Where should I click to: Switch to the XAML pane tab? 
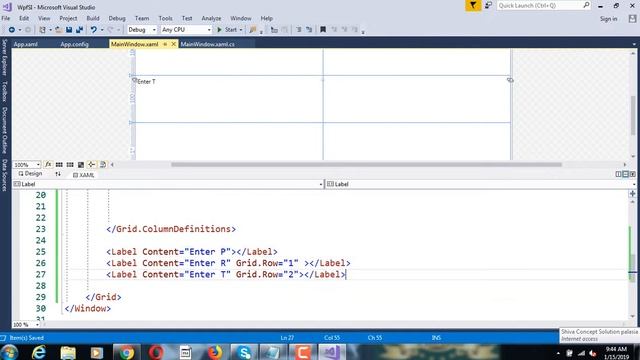83,175
